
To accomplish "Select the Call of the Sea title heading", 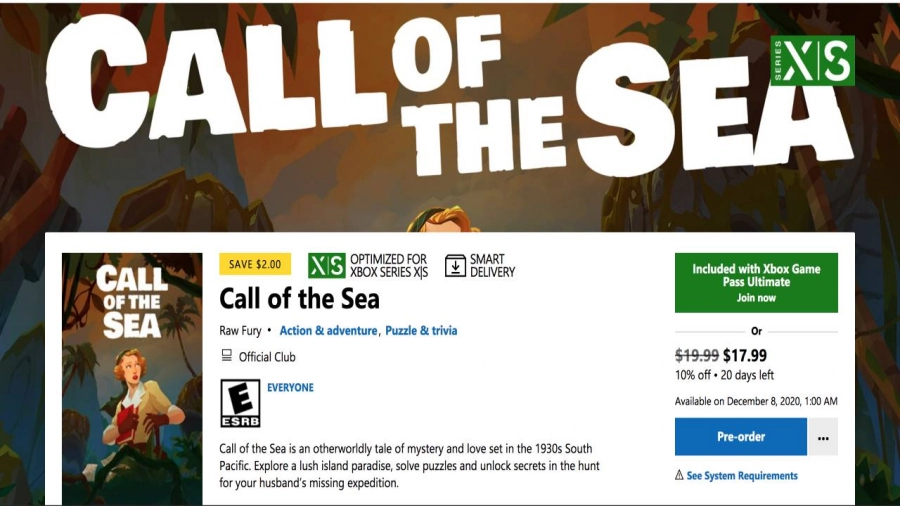I will (x=299, y=299).
